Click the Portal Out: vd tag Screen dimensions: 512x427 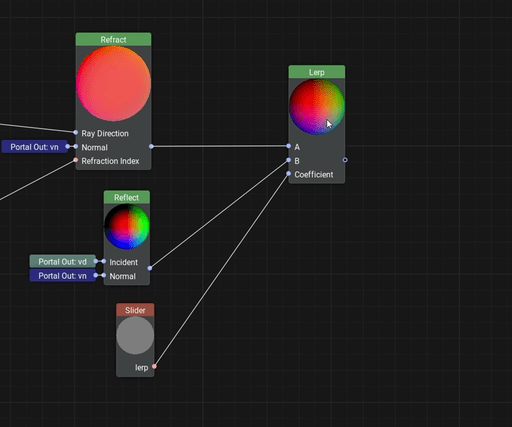point(63,262)
